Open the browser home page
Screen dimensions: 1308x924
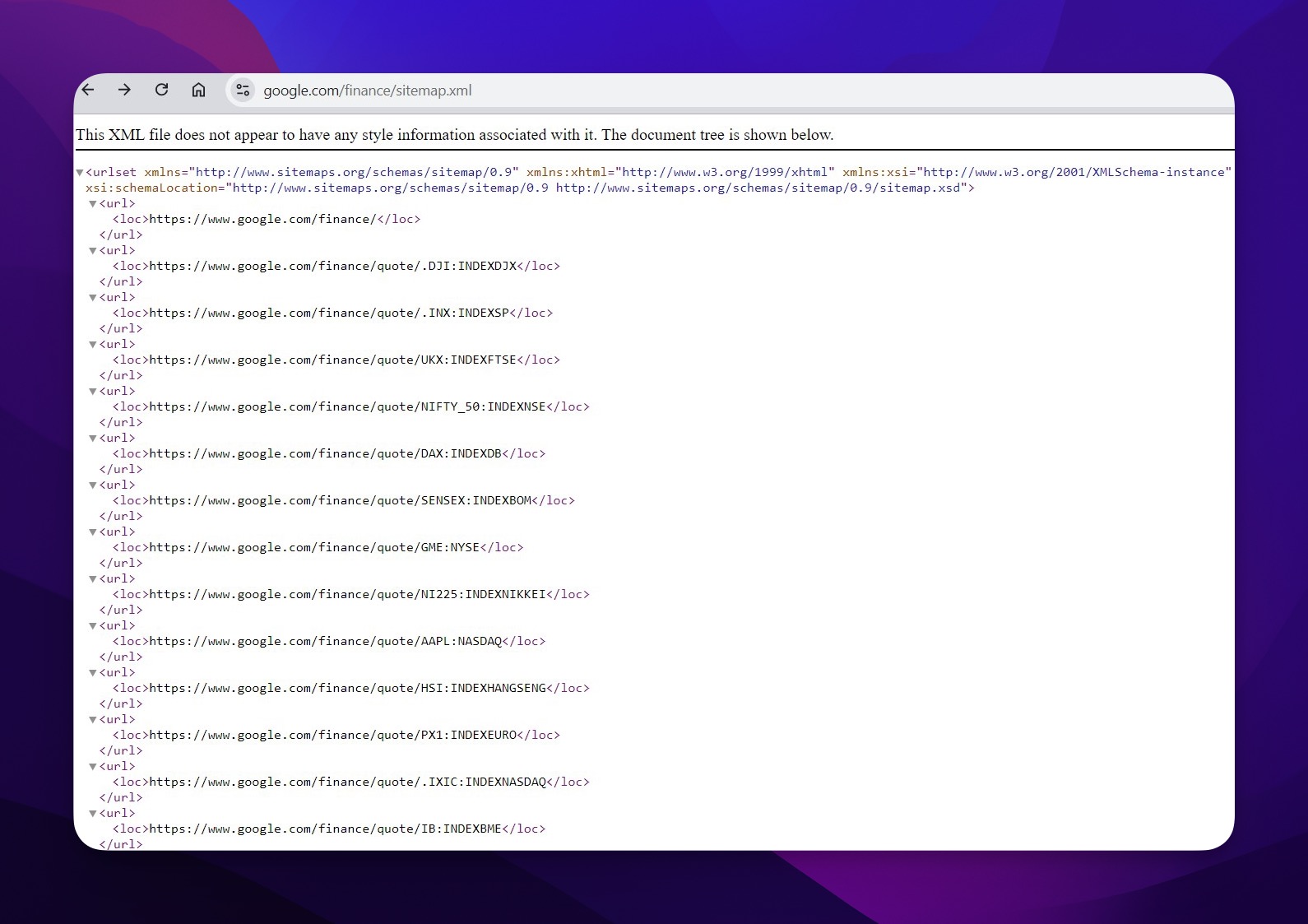point(198,90)
